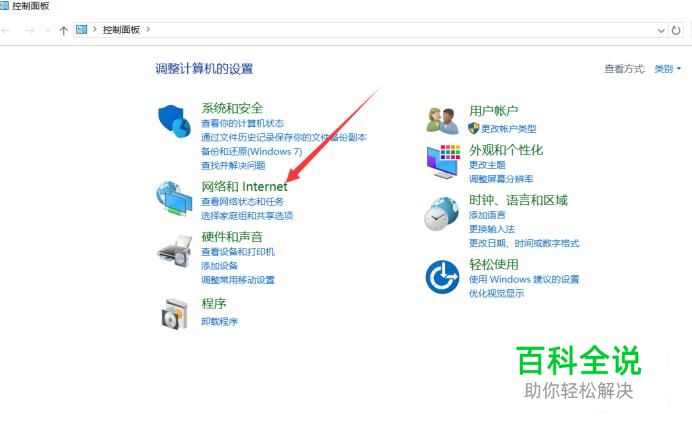This screenshot has height=435, width=692.
Task: Open 通过文件历史记录保存你的文件备份副本
Action: (x=284, y=137)
